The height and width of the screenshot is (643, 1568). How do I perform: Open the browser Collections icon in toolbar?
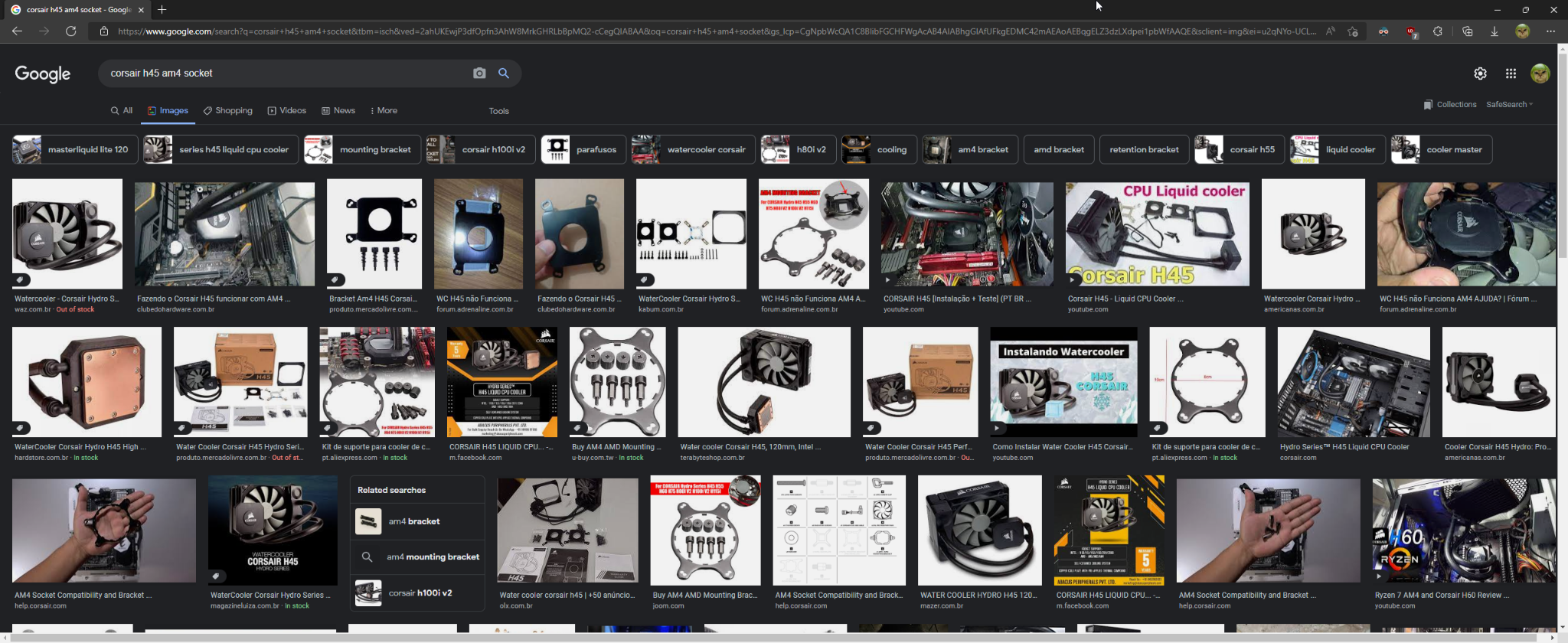[x=1467, y=31]
